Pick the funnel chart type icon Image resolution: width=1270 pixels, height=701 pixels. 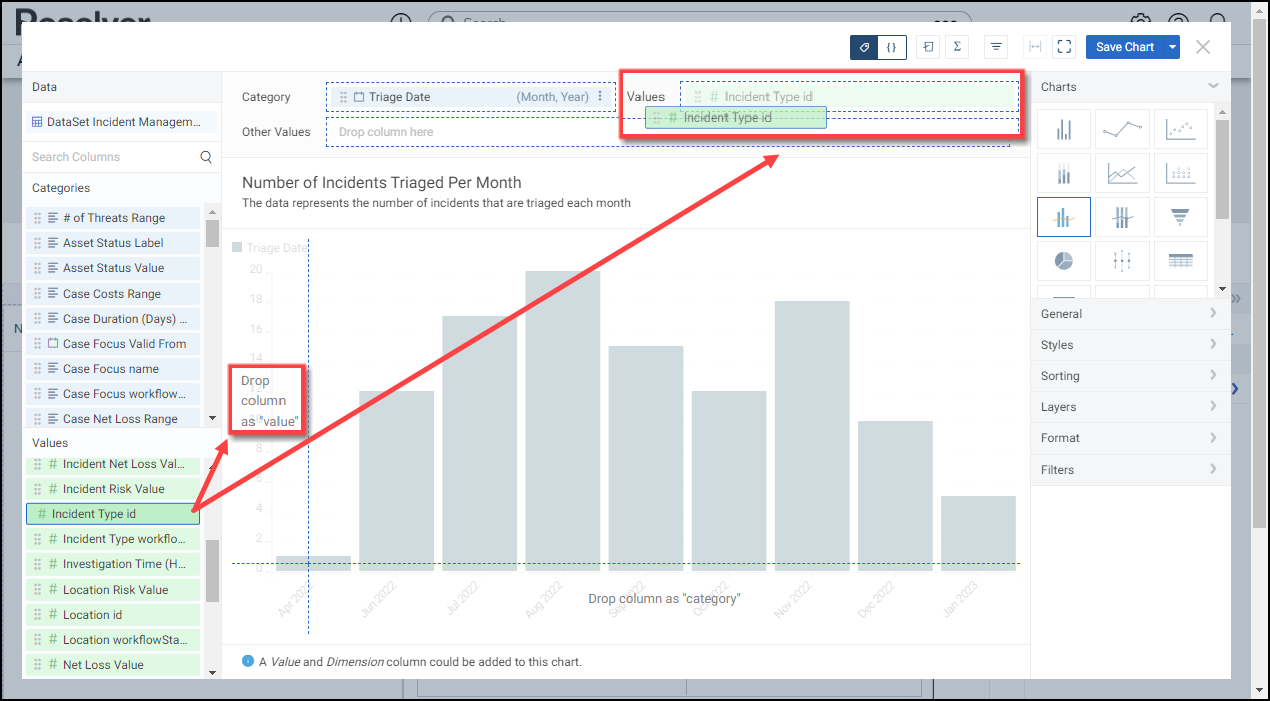click(1180, 216)
